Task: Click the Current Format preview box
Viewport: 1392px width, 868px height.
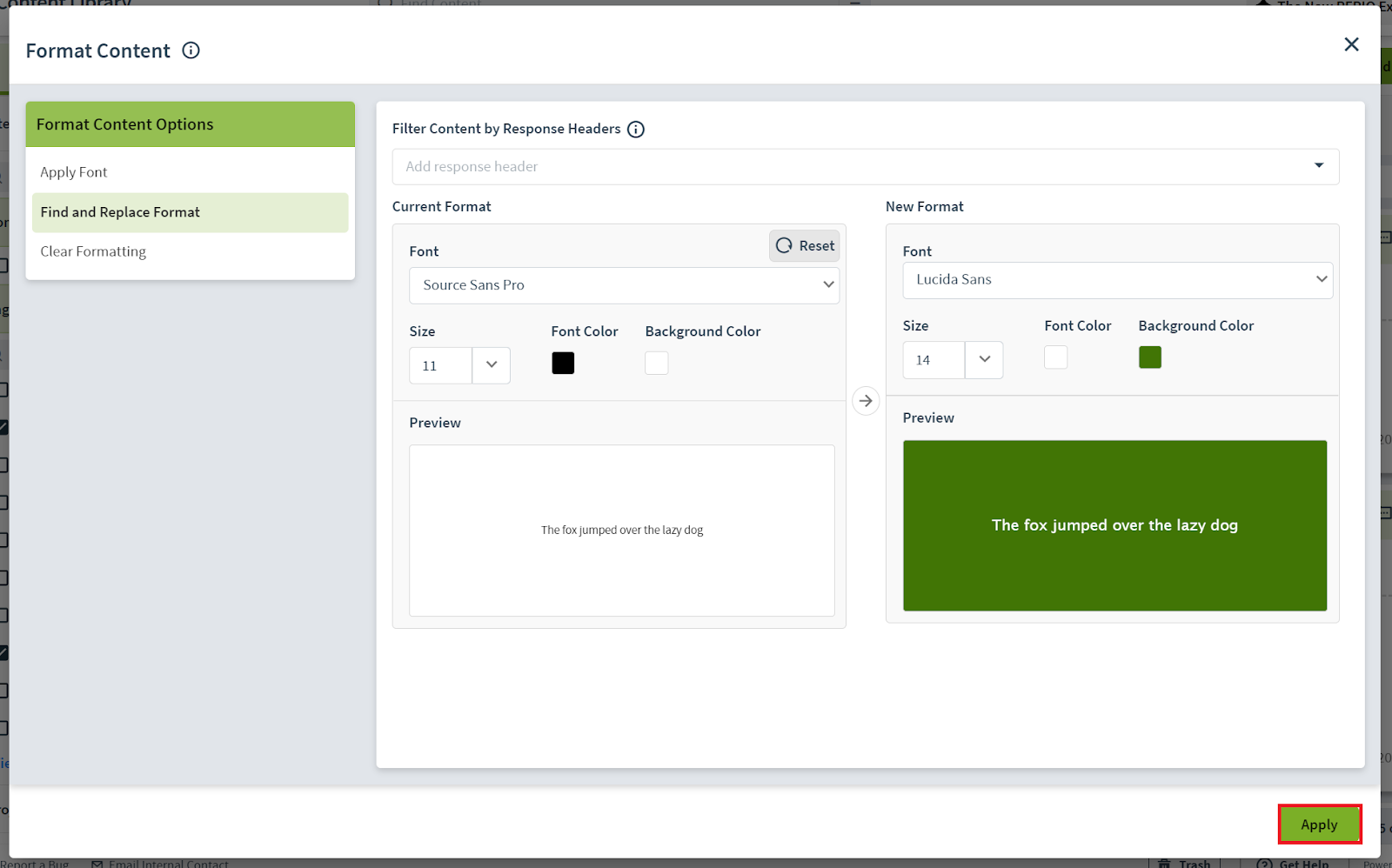Action: click(622, 531)
